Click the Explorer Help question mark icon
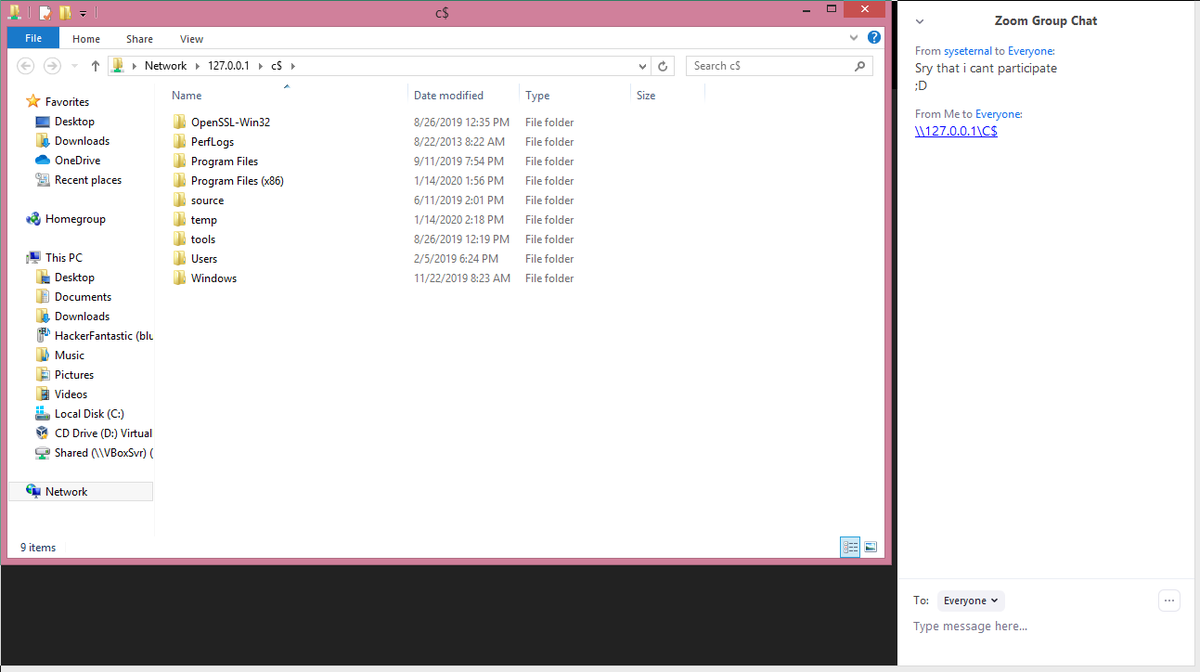This screenshot has width=1200, height=672. pos(874,38)
